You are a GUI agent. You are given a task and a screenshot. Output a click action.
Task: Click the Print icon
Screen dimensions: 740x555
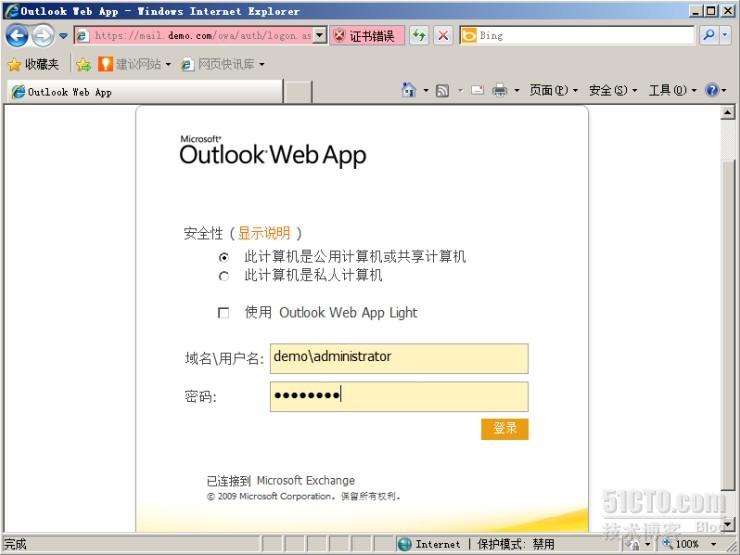499,90
